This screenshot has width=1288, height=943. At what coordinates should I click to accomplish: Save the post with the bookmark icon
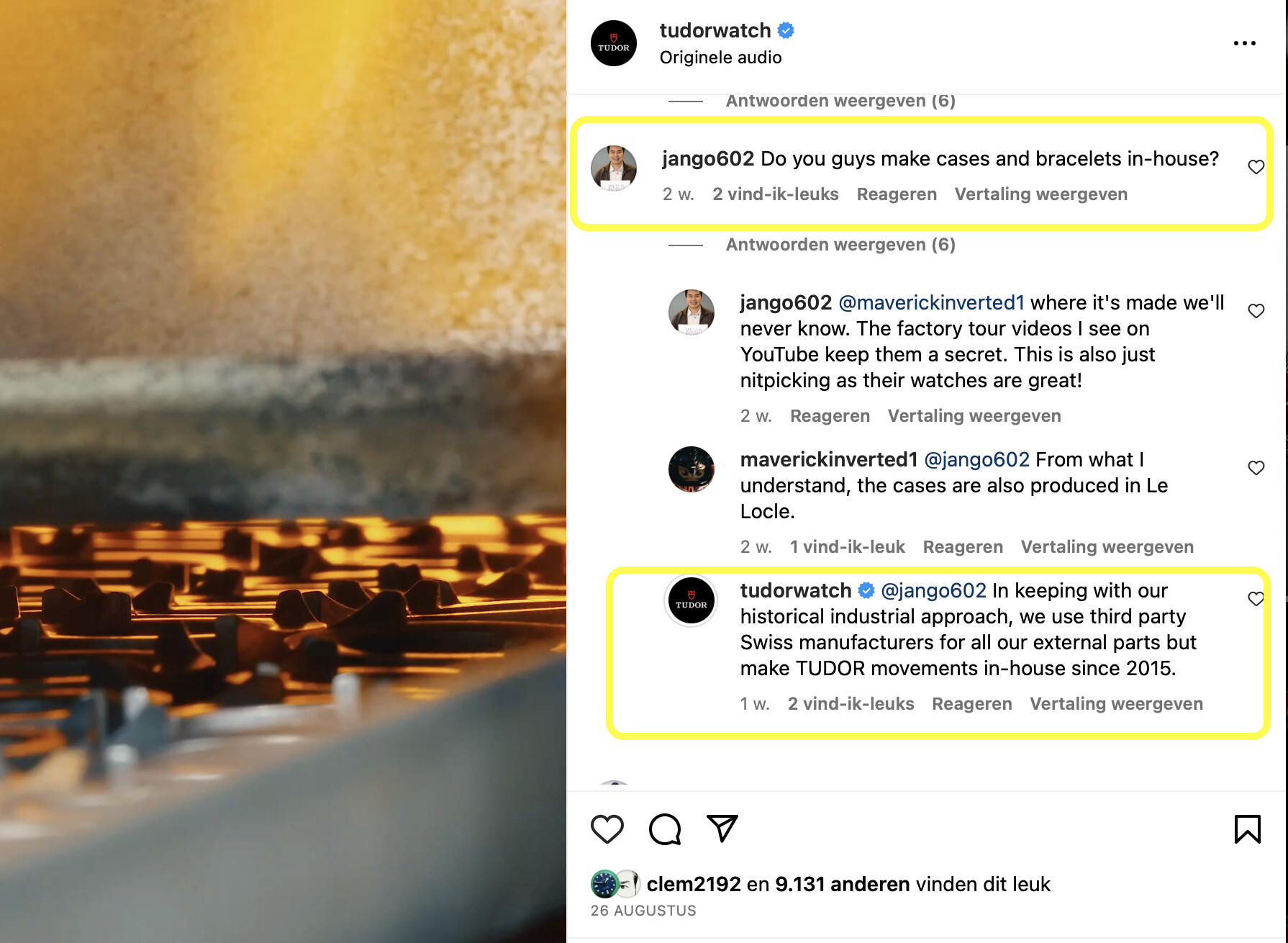pos(1247,829)
